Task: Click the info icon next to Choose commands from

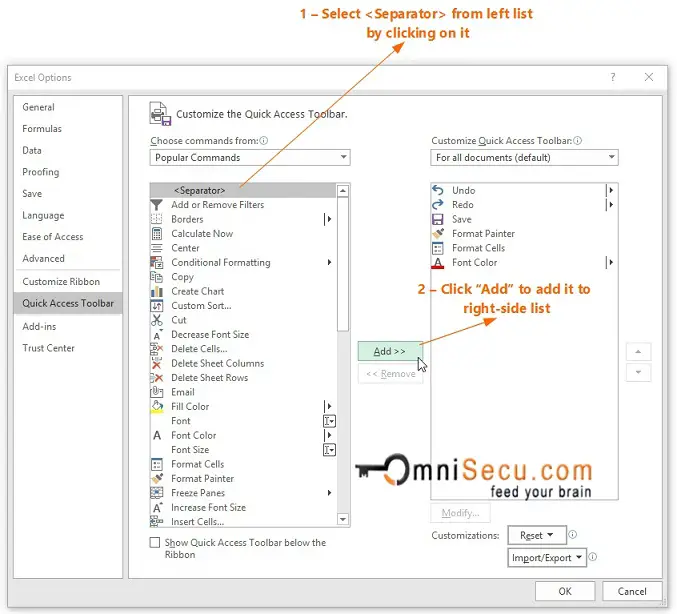Action: coord(264,140)
